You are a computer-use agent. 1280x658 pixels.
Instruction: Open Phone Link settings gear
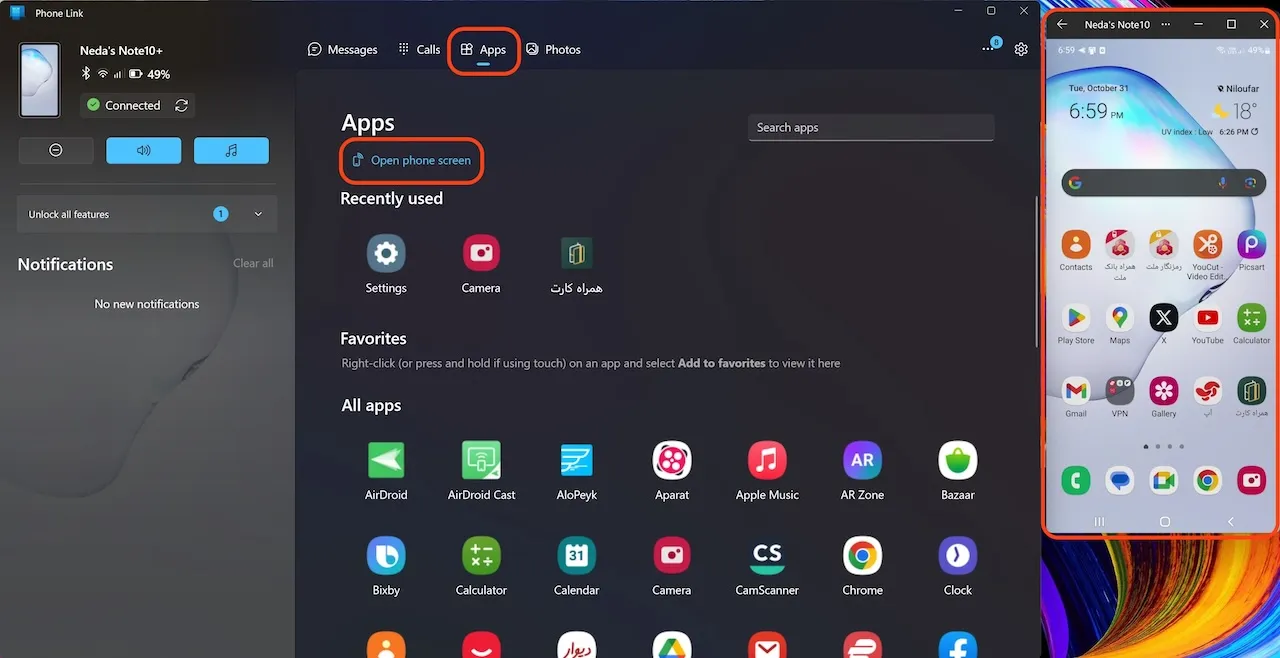point(1021,49)
